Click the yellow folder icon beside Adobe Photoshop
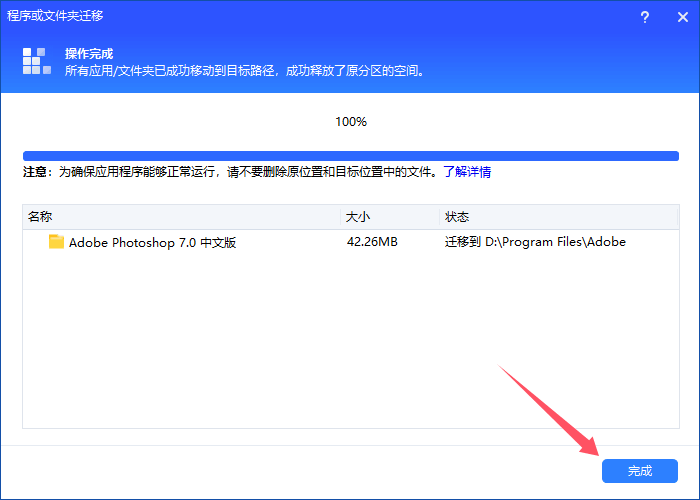The height and width of the screenshot is (500, 700). (x=56, y=242)
